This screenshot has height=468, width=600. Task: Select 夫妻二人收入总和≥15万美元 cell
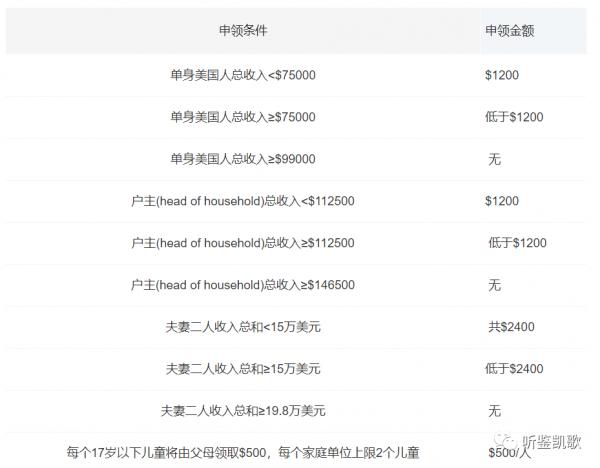(x=243, y=369)
